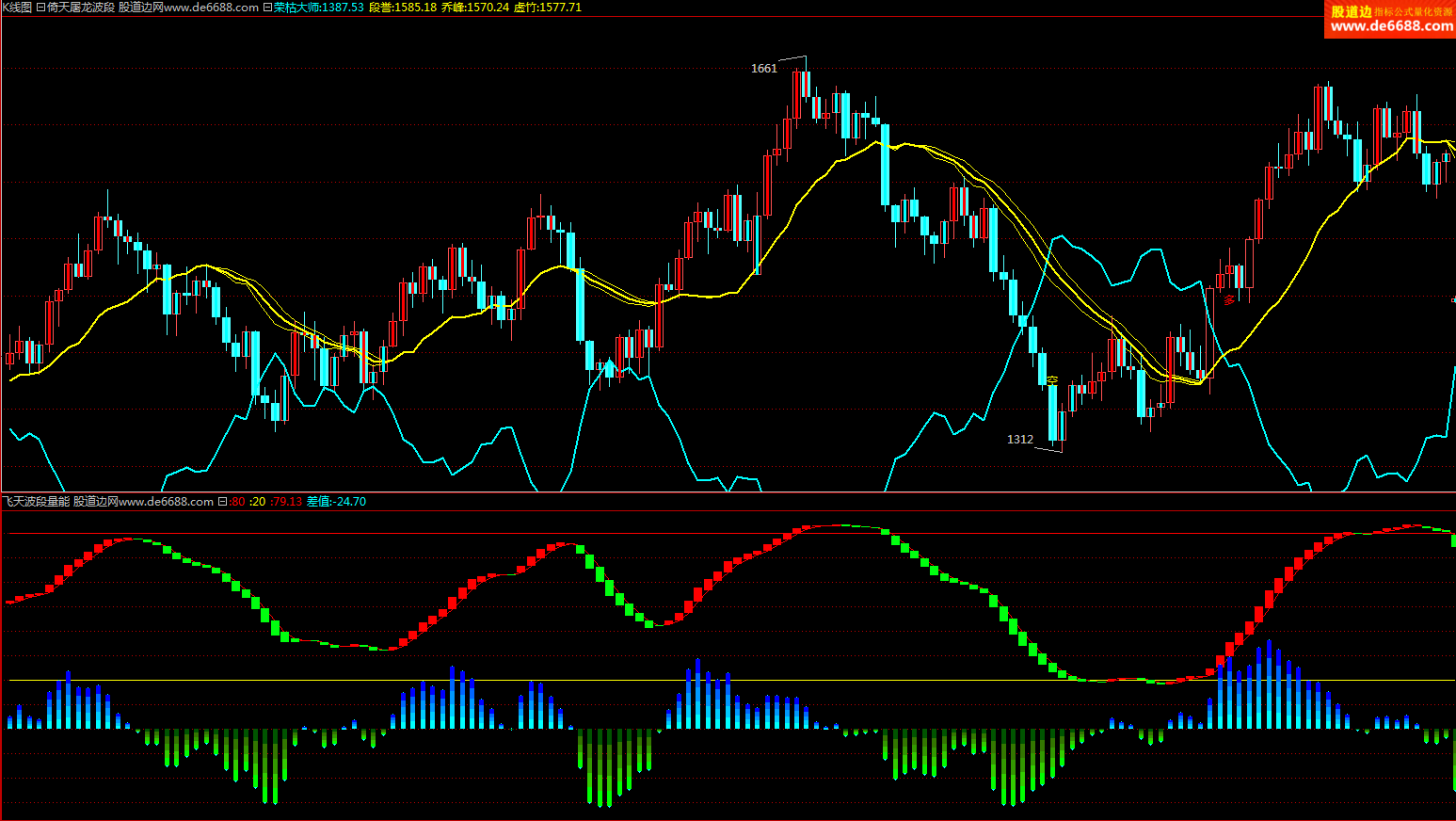Click the 1312 low price label
The width and height of the screenshot is (1456, 821).
[x=1019, y=440]
